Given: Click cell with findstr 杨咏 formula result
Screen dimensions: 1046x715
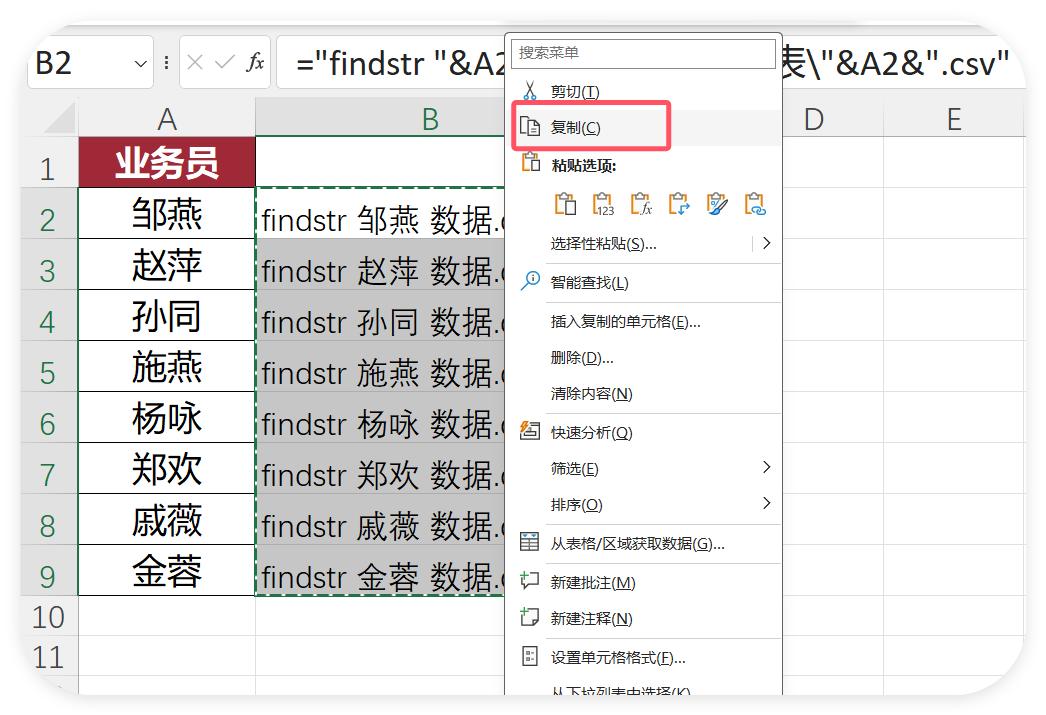Looking at the screenshot, I should [380, 418].
